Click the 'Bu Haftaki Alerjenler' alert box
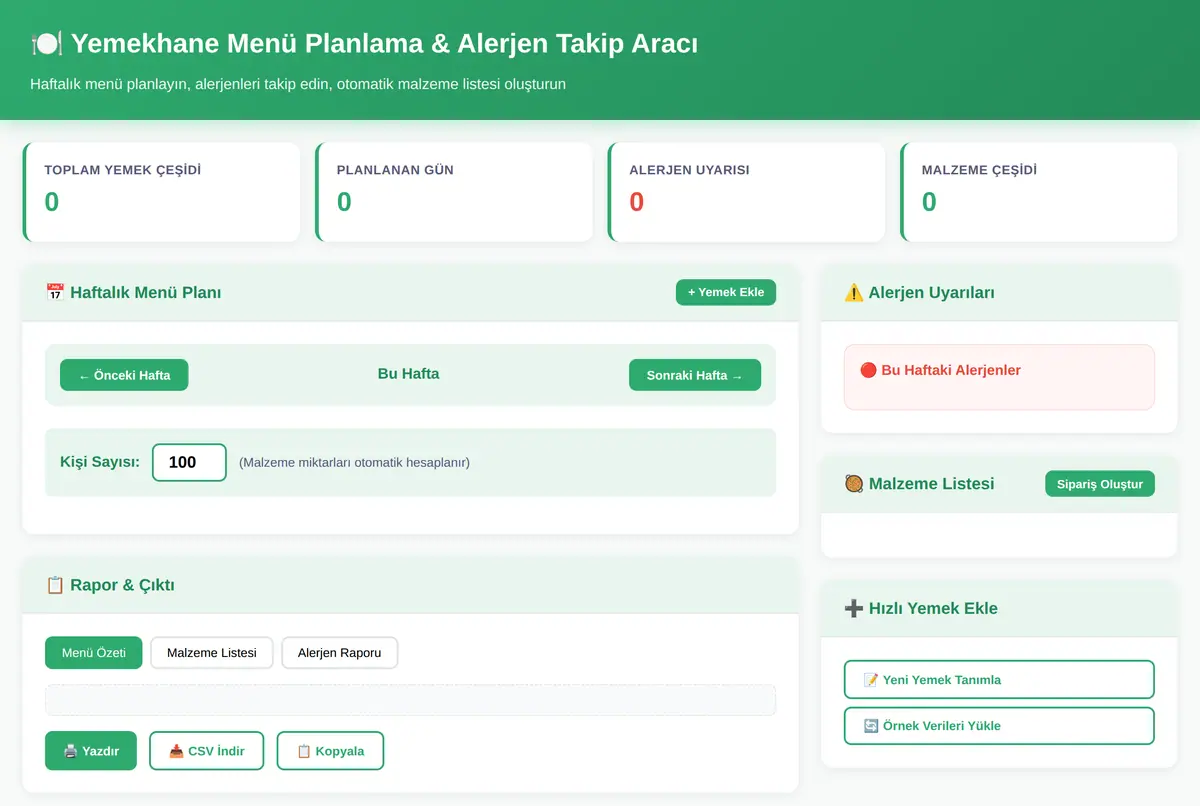1200x806 pixels. click(999, 377)
